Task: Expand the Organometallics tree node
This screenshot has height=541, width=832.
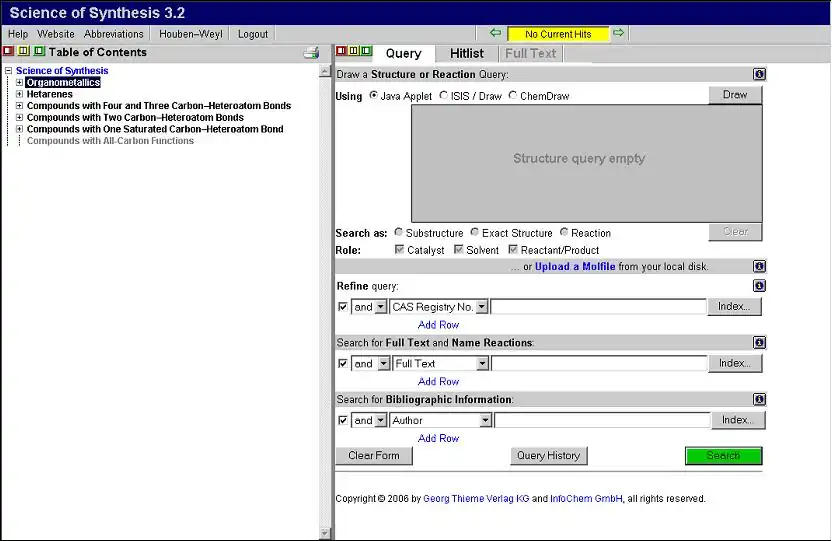Action: (19, 83)
